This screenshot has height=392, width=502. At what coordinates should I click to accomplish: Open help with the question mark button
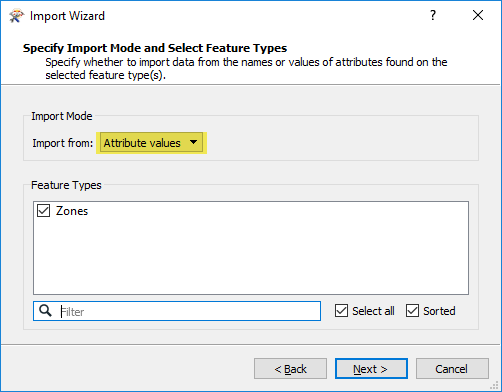click(x=433, y=15)
